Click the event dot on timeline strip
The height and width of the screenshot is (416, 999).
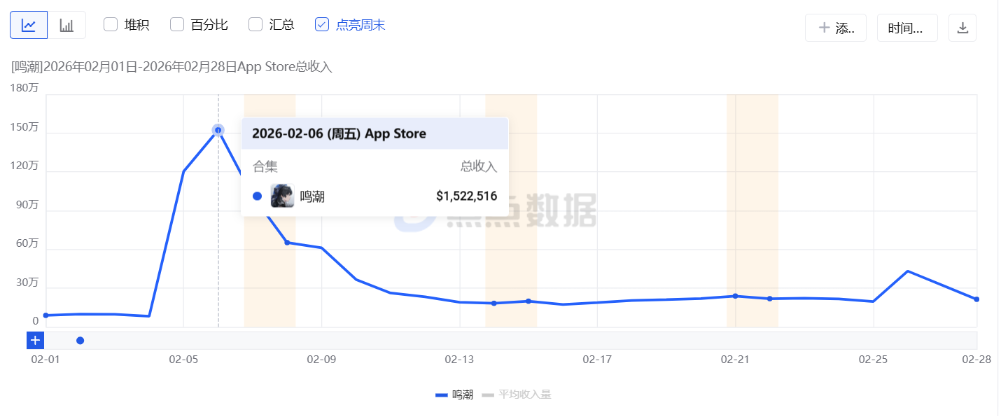(80, 340)
